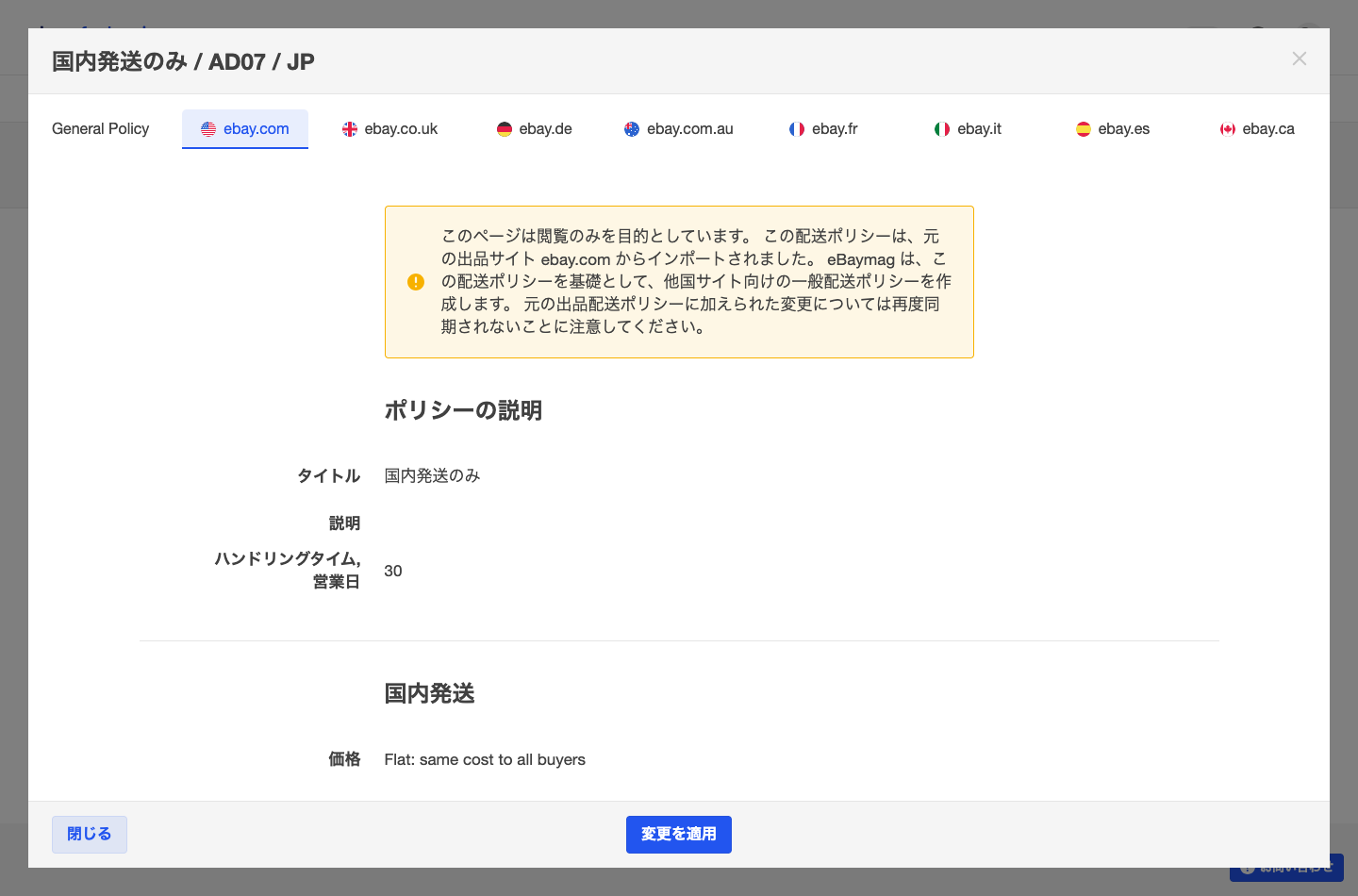Click the UK flag icon
The image size is (1358, 896).
pos(350,129)
